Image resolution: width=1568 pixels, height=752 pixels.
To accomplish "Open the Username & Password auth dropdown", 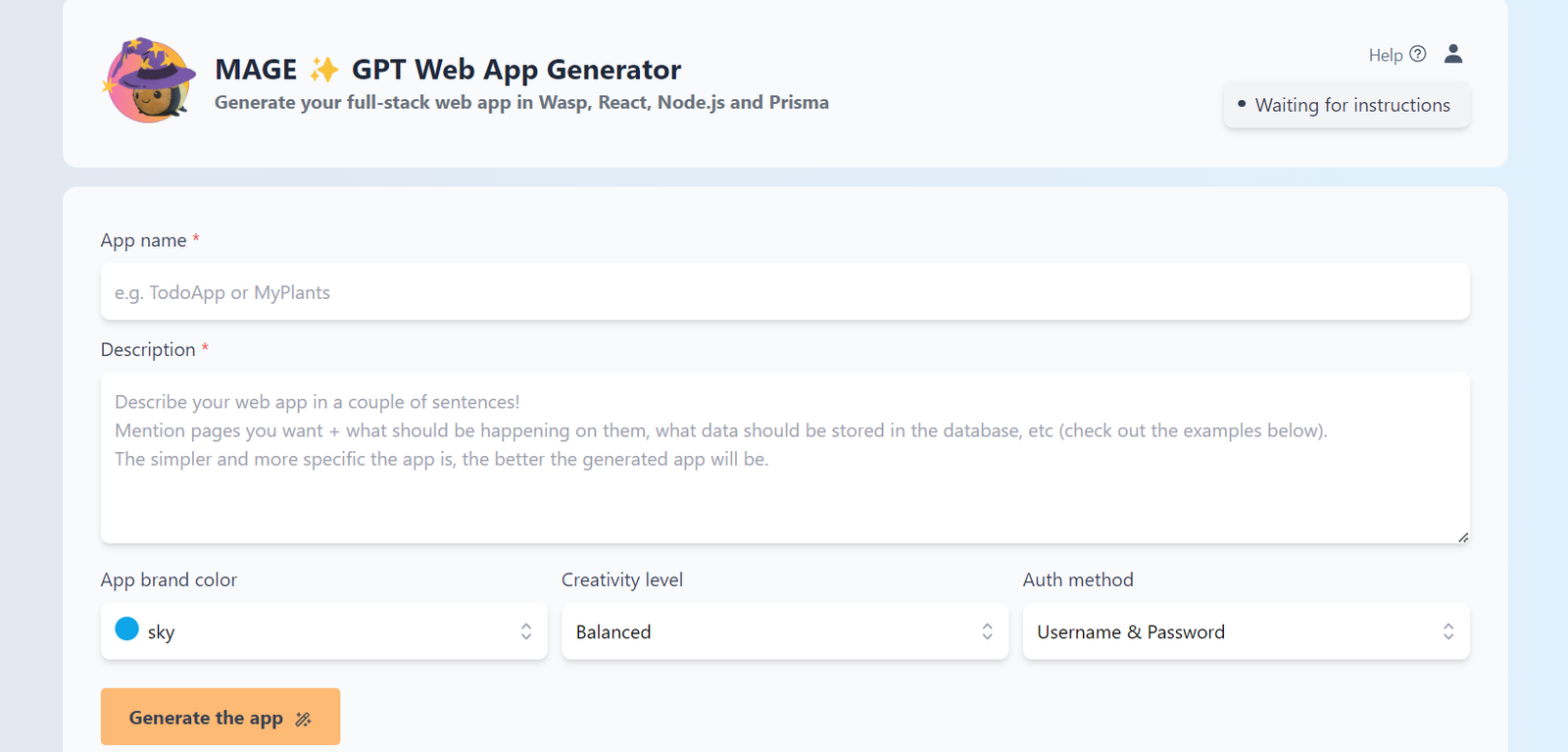I will click(x=1246, y=631).
